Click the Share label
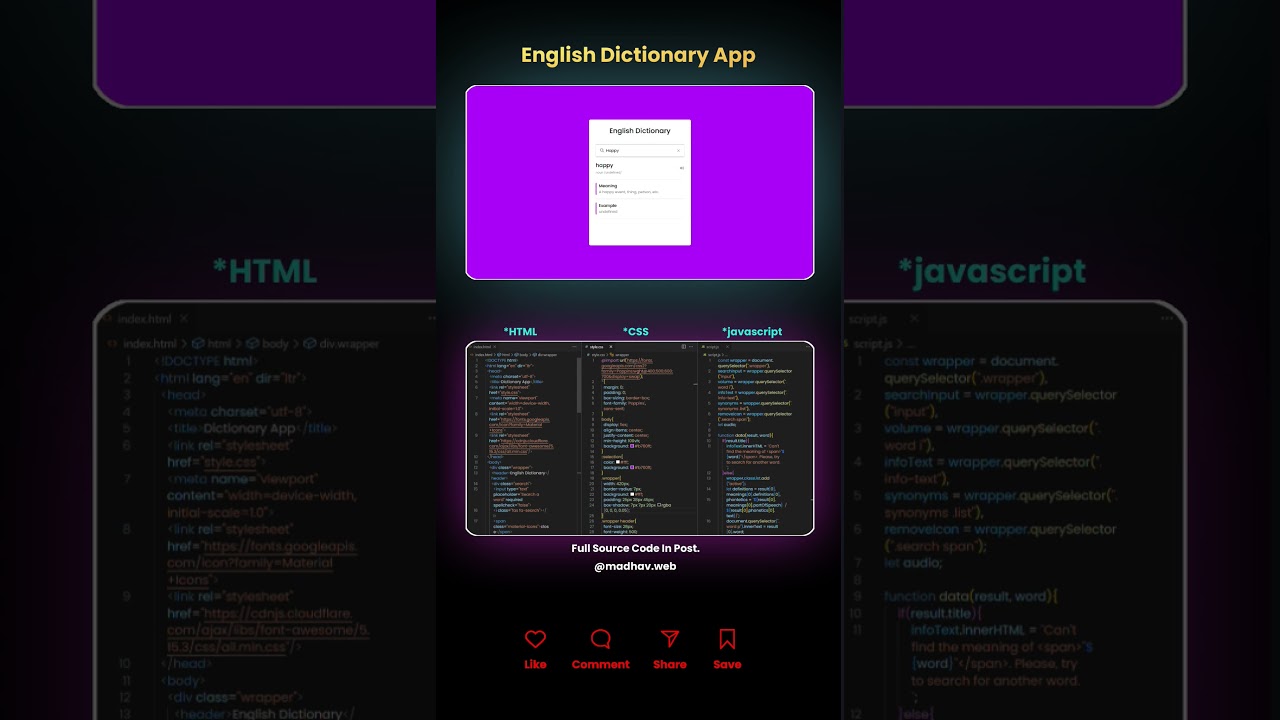Image resolution: width=1280 pixels, height=720 pixels. [670, 664]
